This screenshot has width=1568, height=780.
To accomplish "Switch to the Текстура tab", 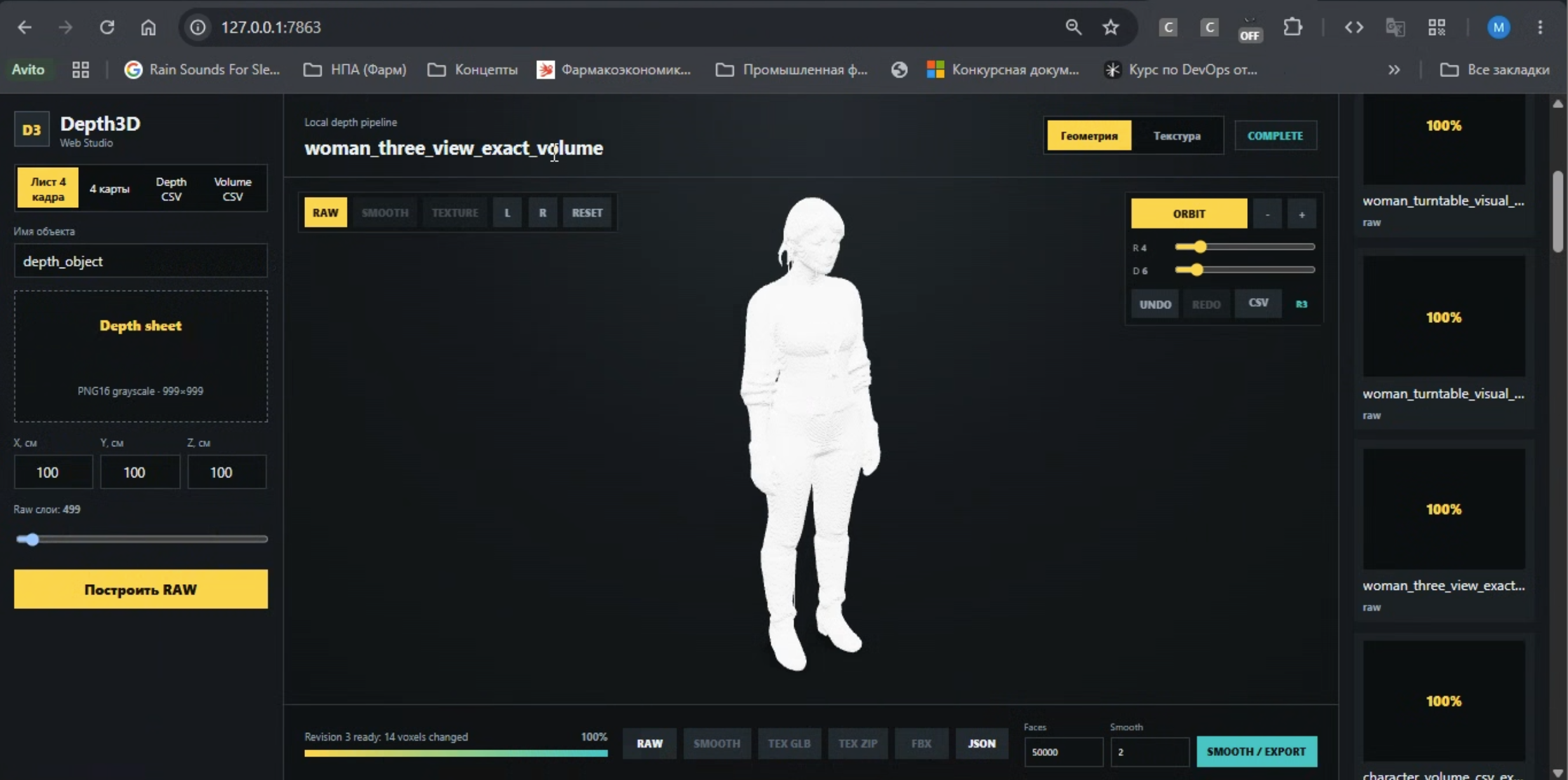I will [1177, 135].
